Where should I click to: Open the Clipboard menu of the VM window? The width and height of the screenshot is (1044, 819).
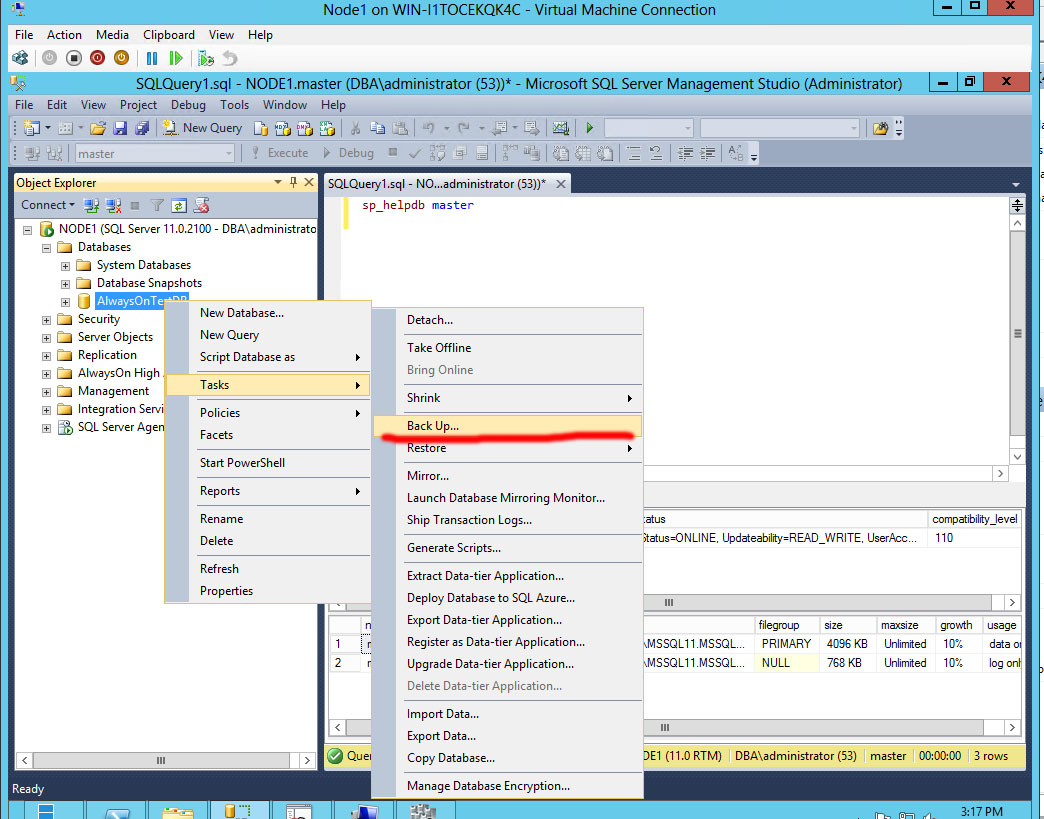pos(168,34)
